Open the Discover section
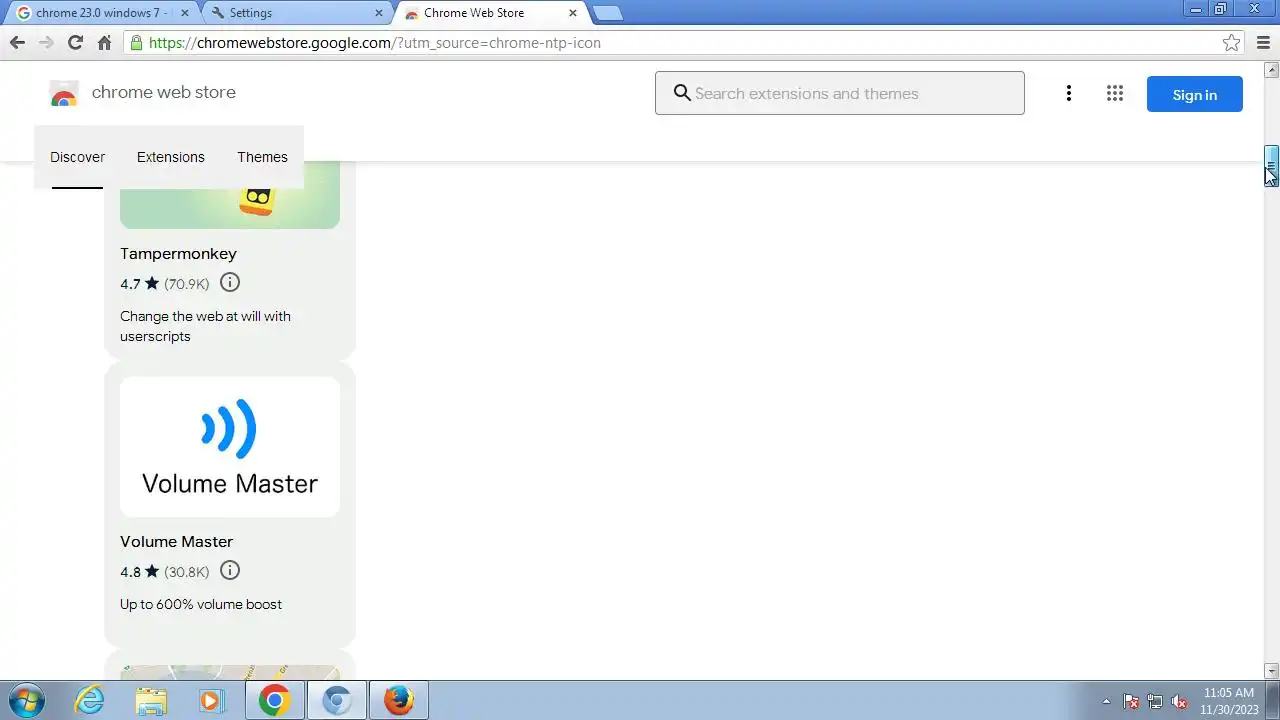This screenshot has width=1280, height=720. [77, 157]
